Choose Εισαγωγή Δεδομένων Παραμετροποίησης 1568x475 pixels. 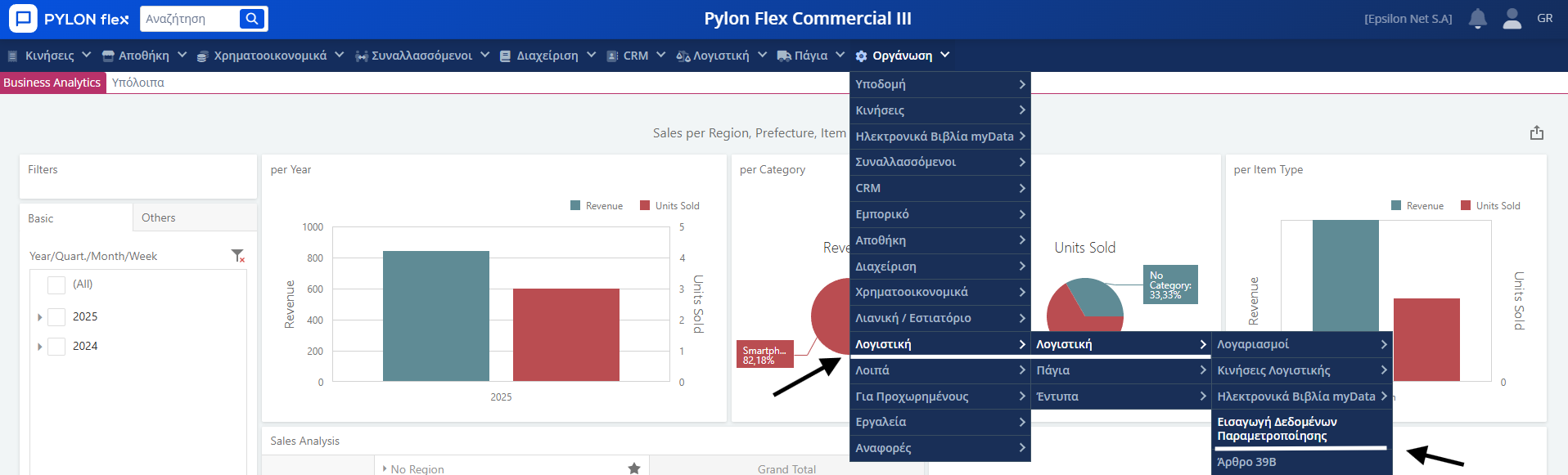point(1302,429)
